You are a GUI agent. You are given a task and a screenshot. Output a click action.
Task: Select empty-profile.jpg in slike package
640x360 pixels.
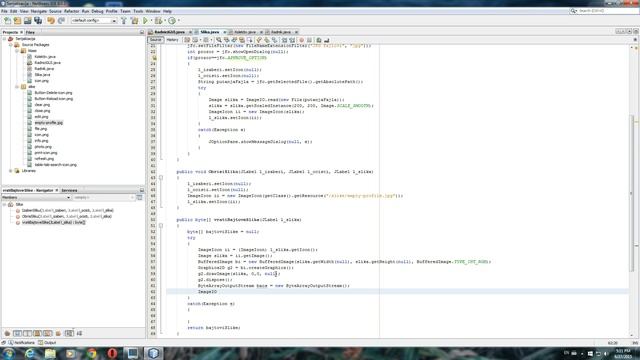click(49, 122)
